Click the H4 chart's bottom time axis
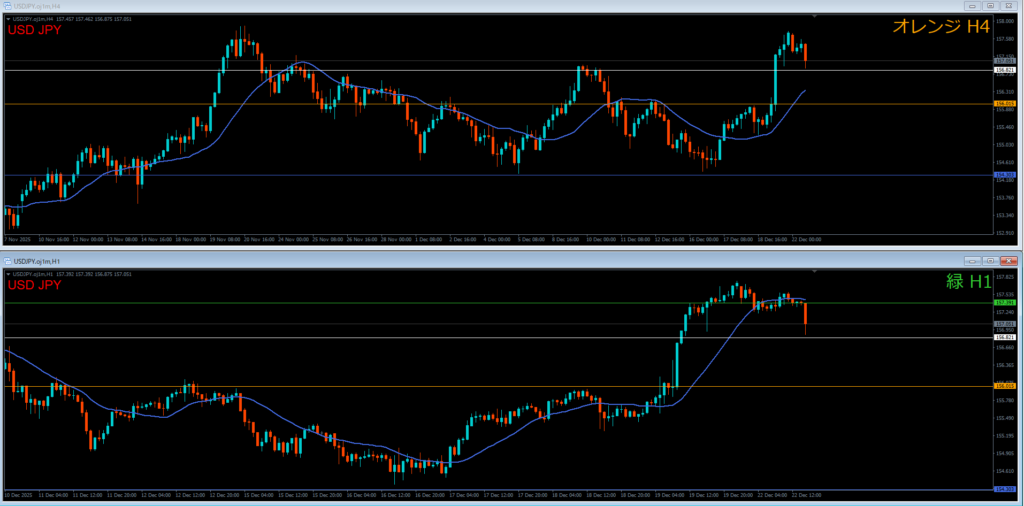Screen dimensions: 1024x506 [400, 240]
